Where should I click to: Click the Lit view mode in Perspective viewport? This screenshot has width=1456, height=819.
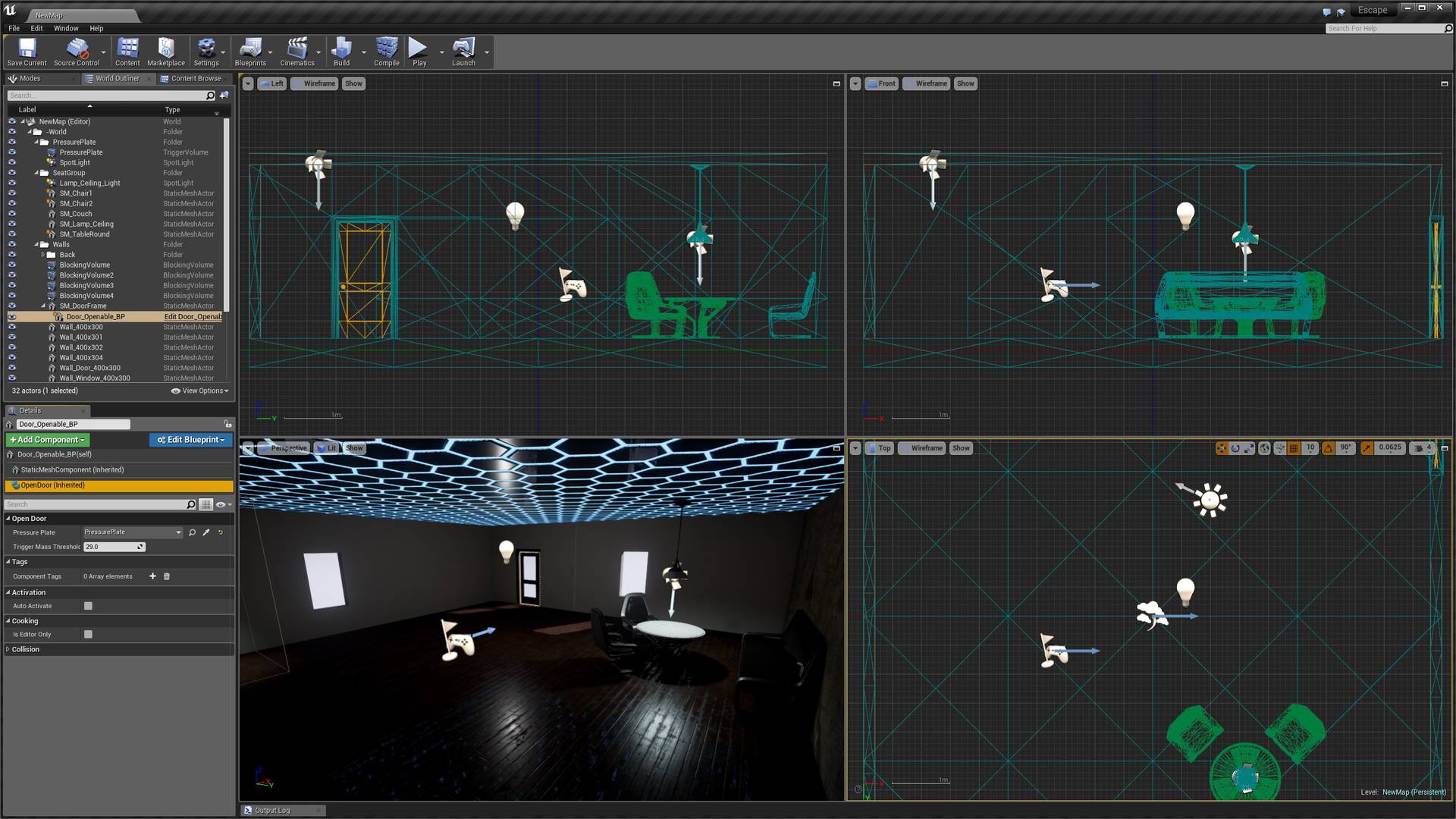click(x=327, y=448)
